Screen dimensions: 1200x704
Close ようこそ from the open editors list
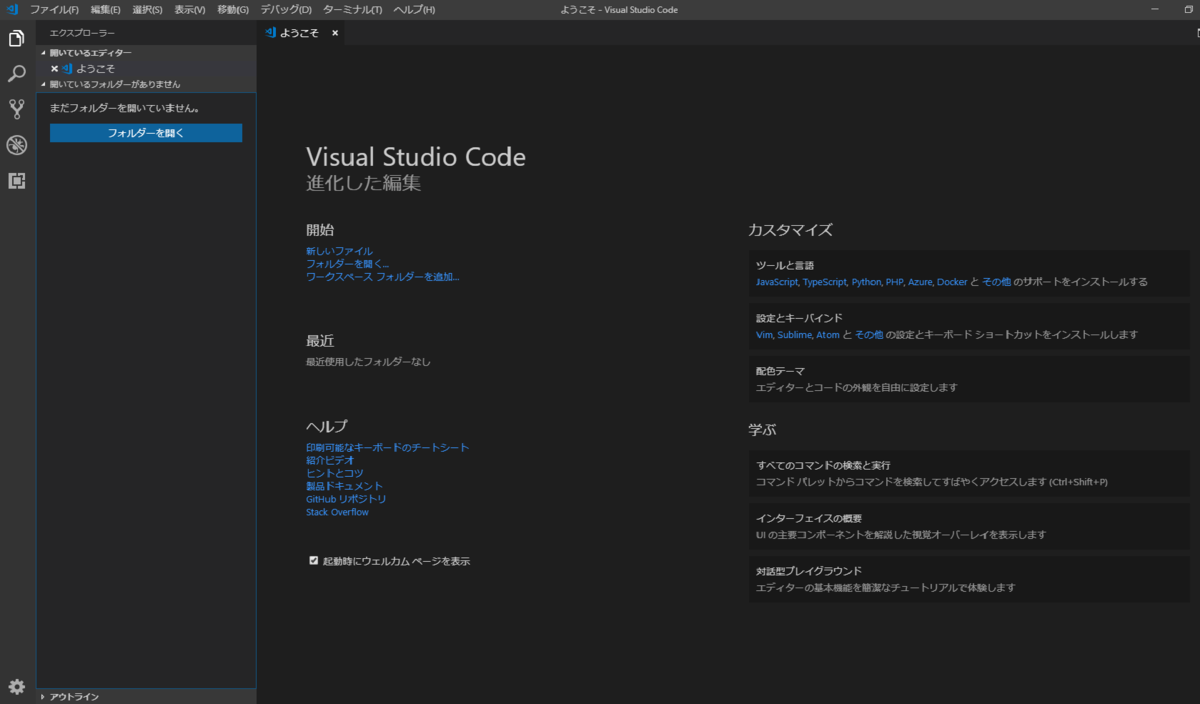55,68
